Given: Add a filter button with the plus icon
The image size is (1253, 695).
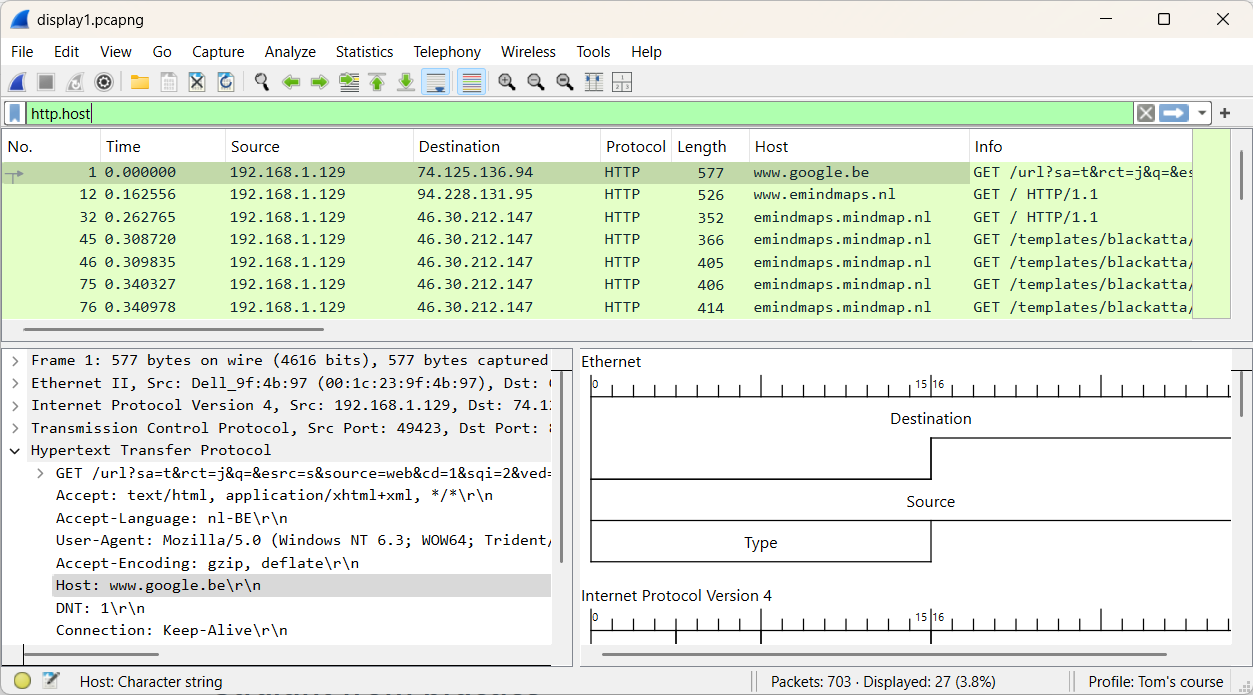Looking at the screenshot, I should click(1225, 113).
